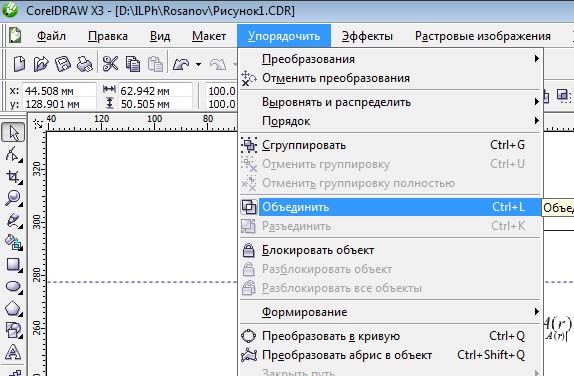574x376 pixels.
Task: Choose Блокировать объект
Action: 390,250
